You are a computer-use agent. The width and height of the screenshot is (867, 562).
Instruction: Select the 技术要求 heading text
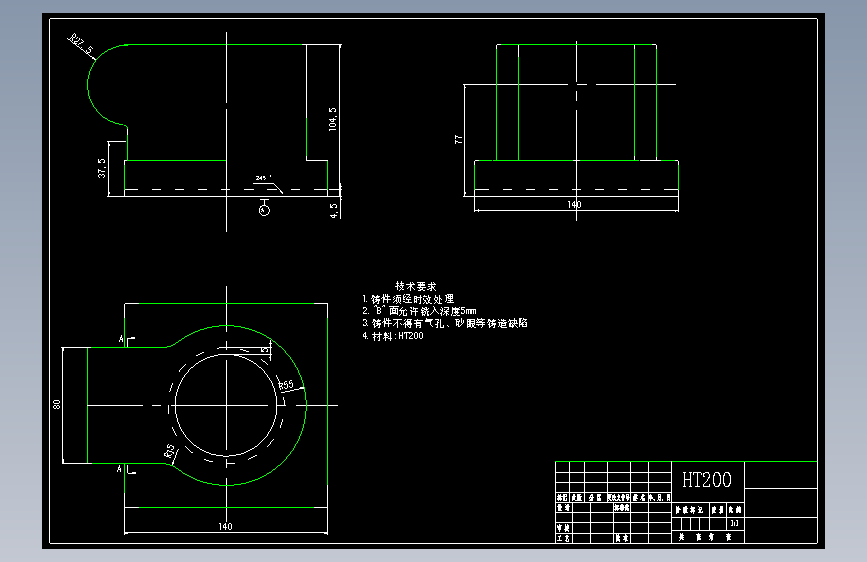coord(415,287)
